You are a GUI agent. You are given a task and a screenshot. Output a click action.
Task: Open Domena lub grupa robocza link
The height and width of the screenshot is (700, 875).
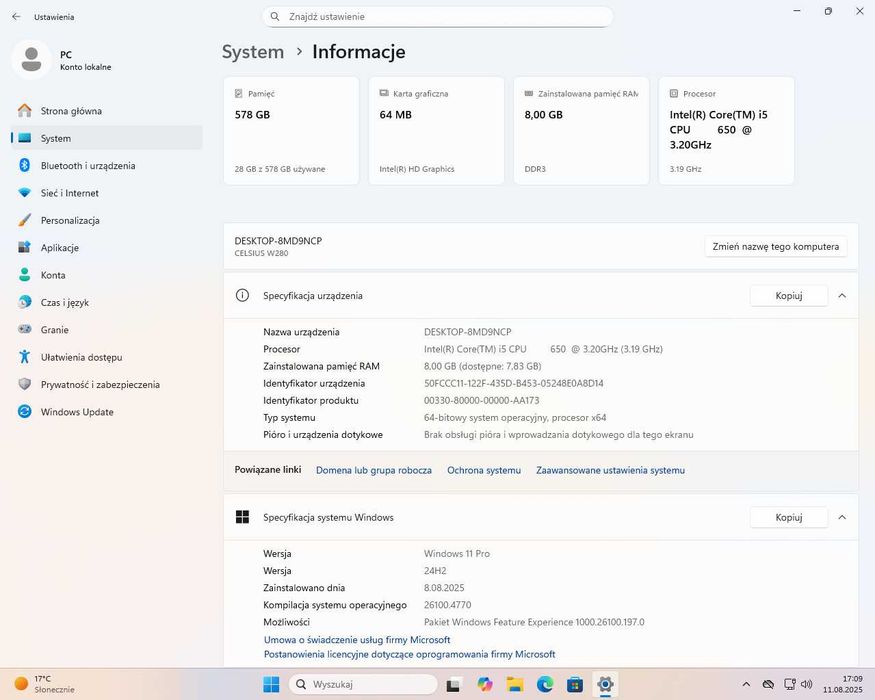click(x=374, y=470)
